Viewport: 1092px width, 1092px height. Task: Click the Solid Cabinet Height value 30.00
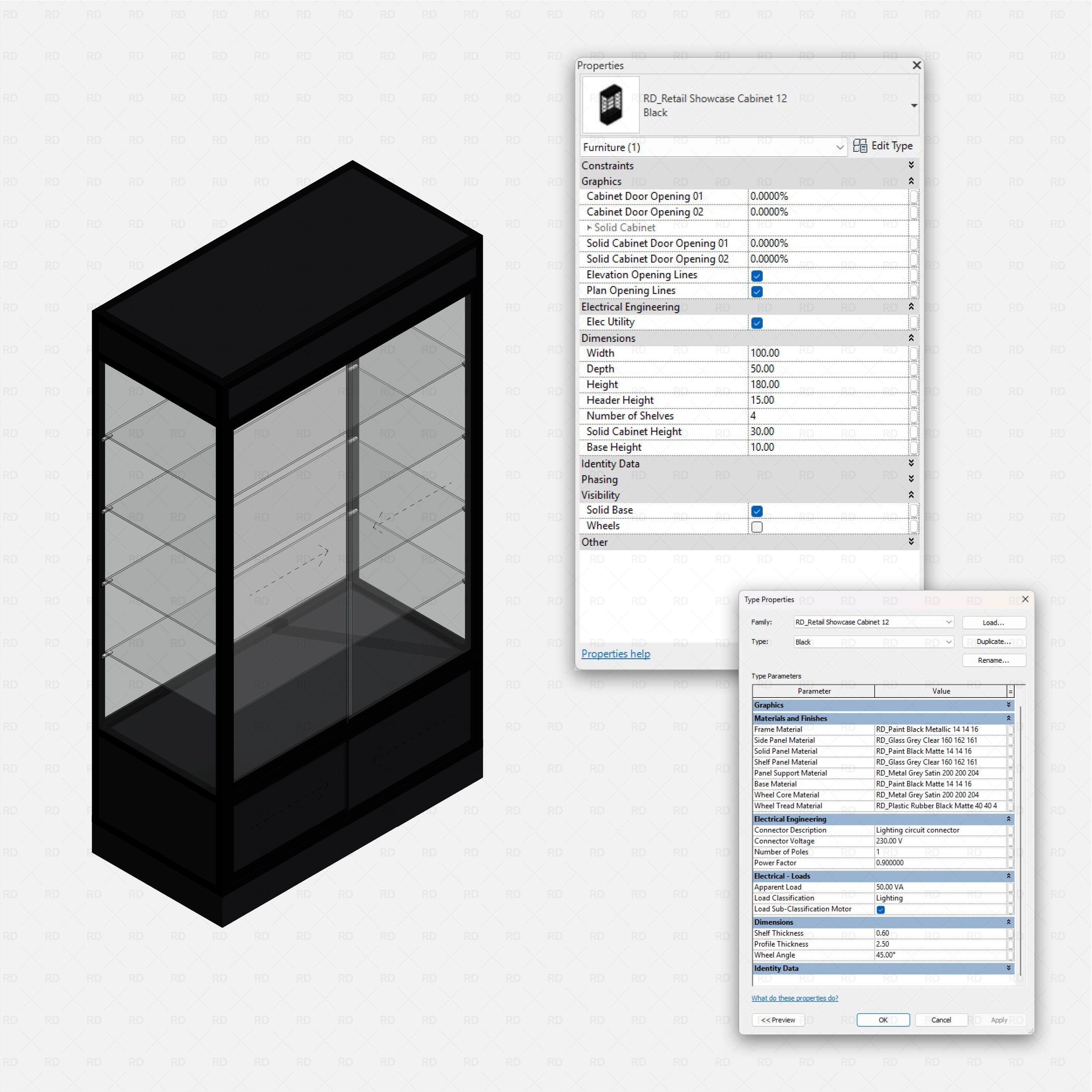pos(828,431)
